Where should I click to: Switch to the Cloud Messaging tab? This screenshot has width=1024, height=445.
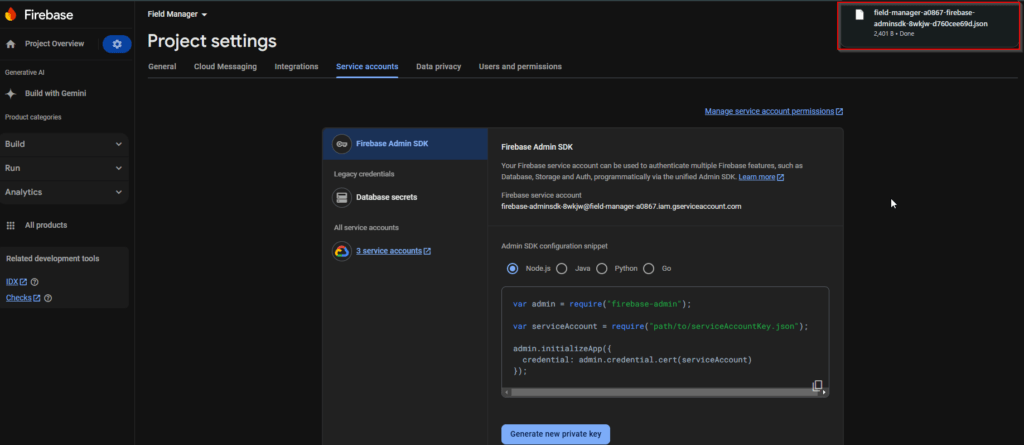225,67
